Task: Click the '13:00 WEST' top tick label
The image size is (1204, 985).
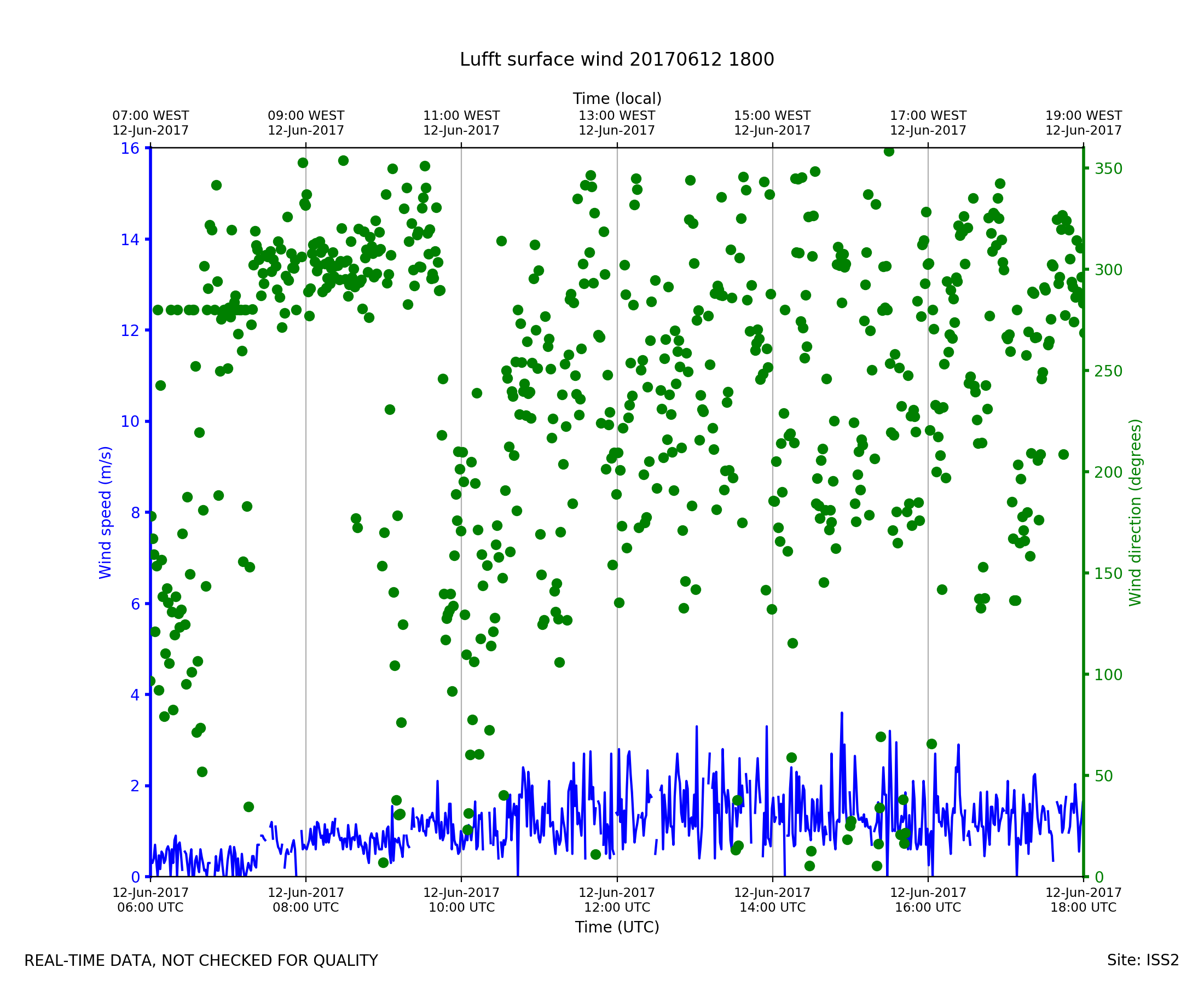Action: [617, 116]
